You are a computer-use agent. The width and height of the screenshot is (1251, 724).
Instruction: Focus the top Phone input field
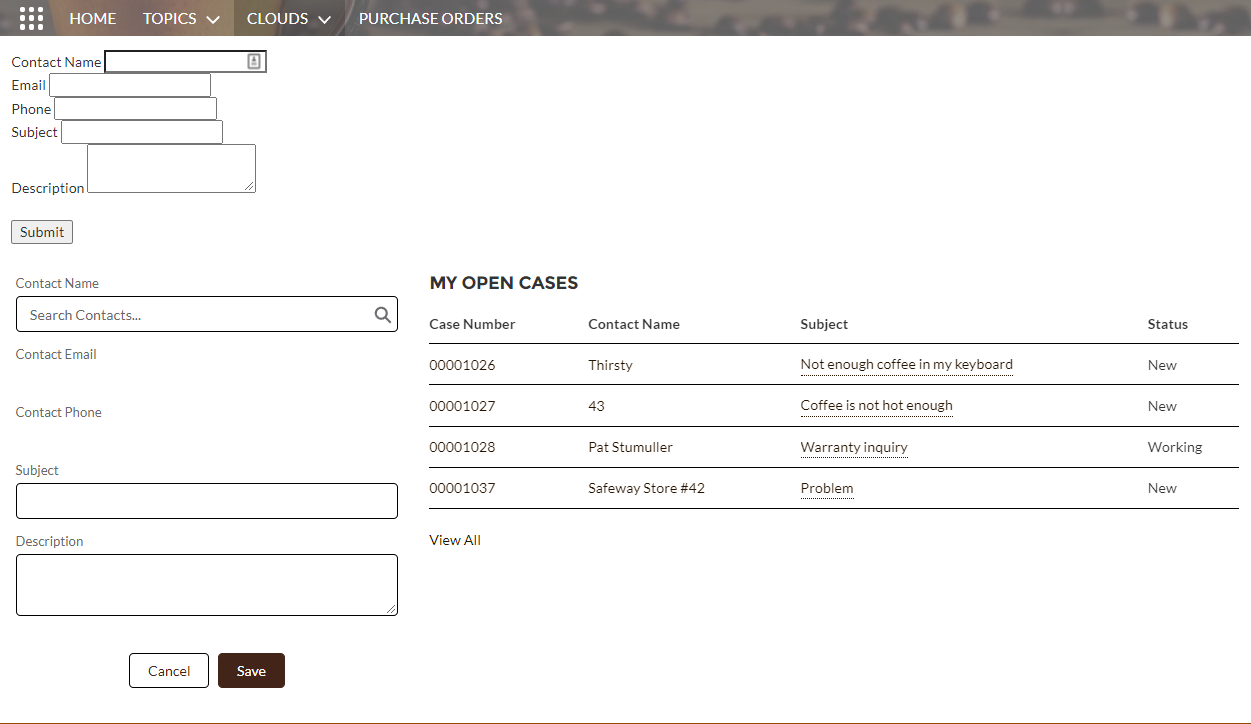click(136, 109)
